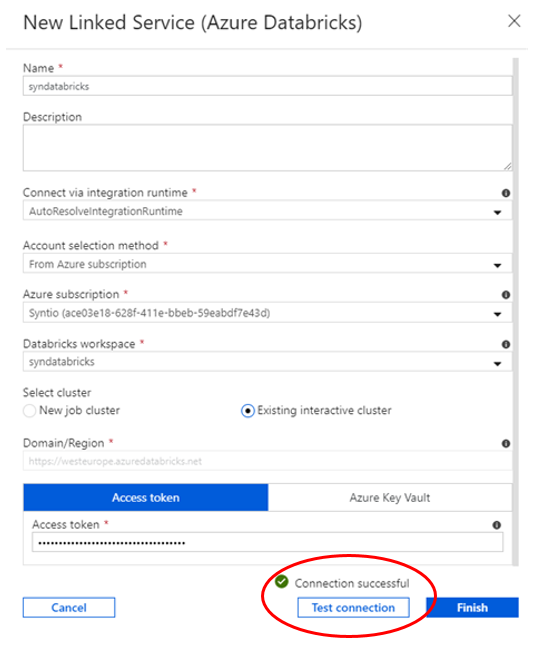Click info icon beside integration runtime
Viewport: 546px width, 652px height.
coord(506,193)
